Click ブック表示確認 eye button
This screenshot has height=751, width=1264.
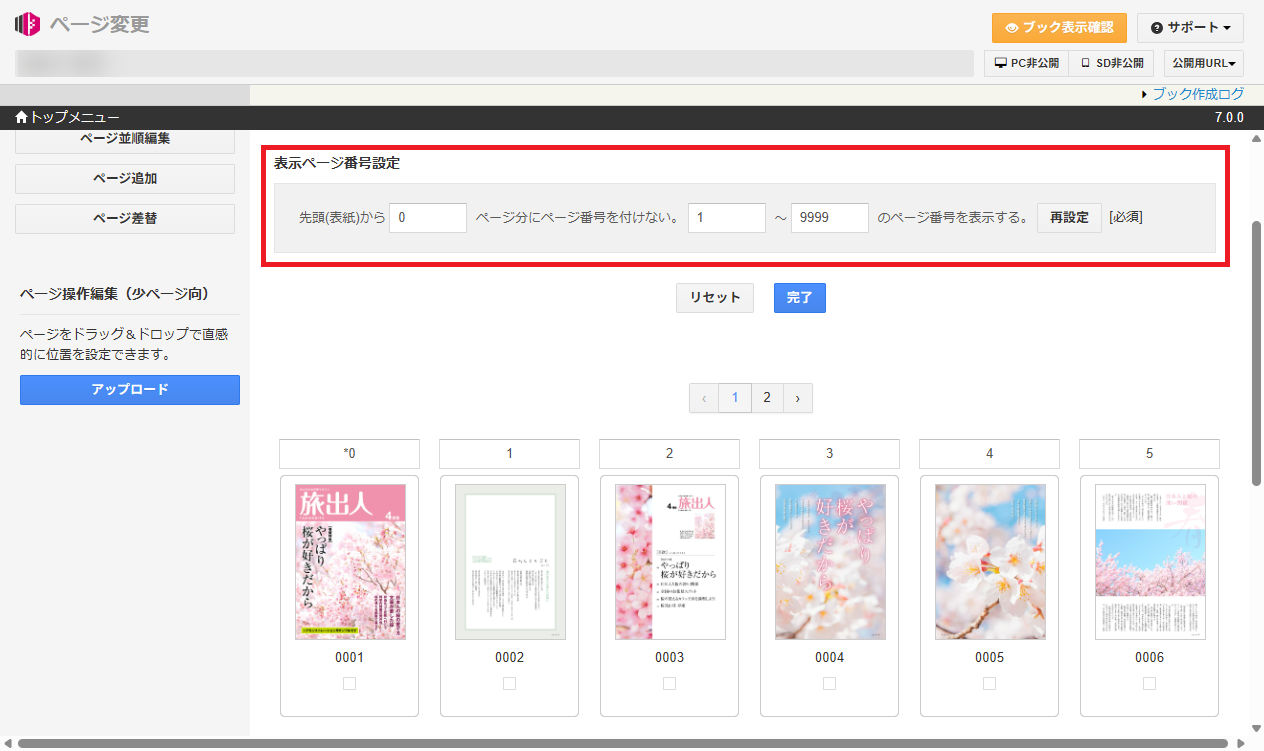click(x=1059, y=28)
